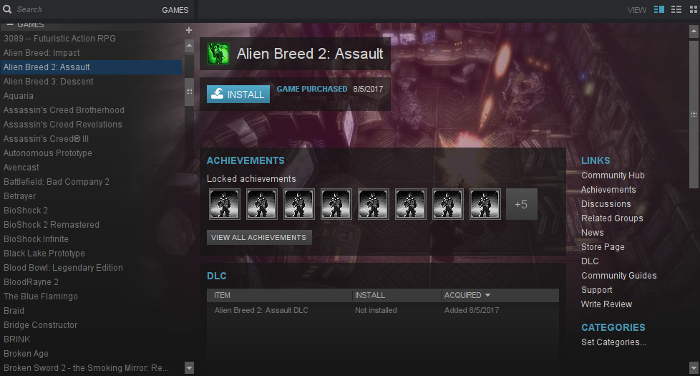The width and height of the screenshot is (700, 376).
Task: Open Community Guides link
Action: coord(619,276)
